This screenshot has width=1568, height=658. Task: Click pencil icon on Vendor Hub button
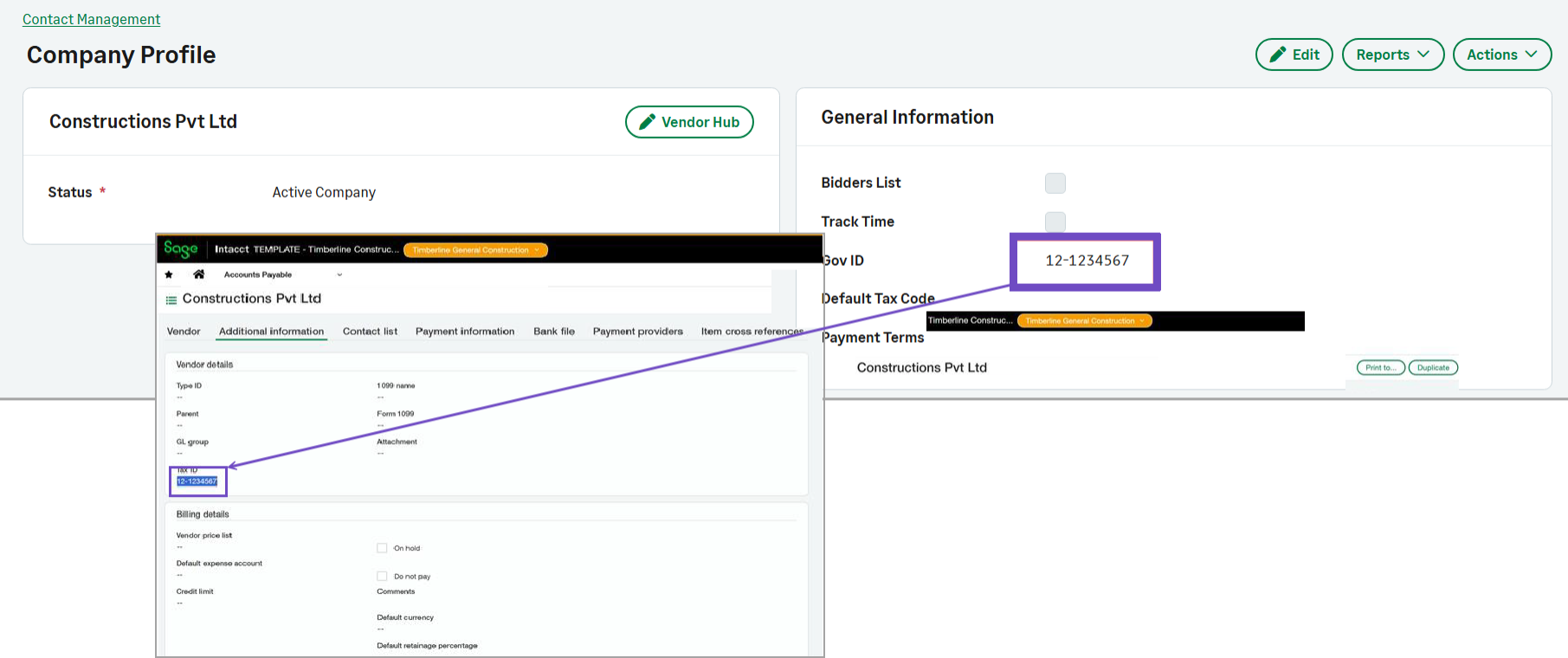tap(647, 122)
